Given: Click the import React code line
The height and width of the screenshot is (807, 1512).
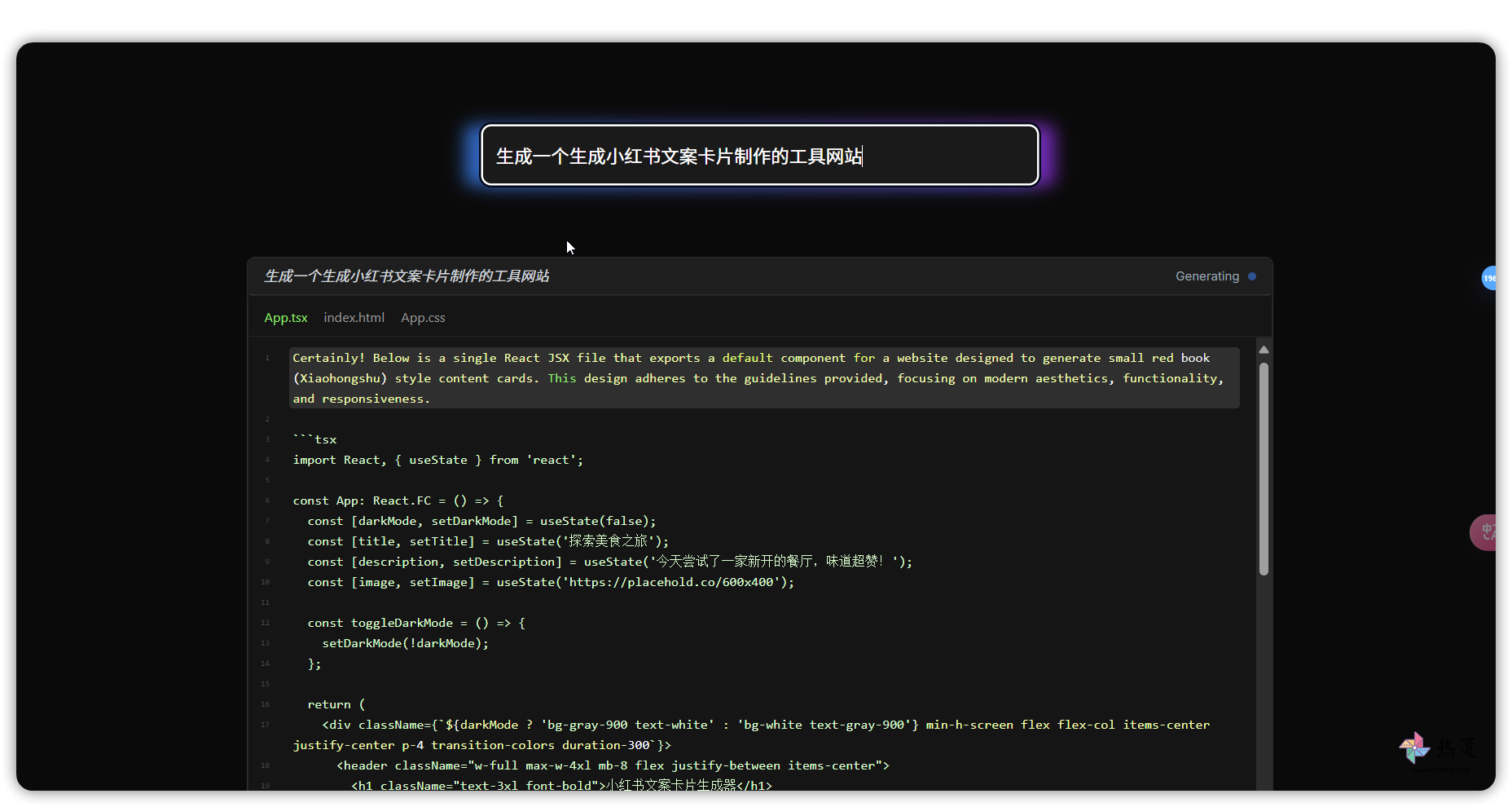Looking at the screenshot, I should click(437, 460).
